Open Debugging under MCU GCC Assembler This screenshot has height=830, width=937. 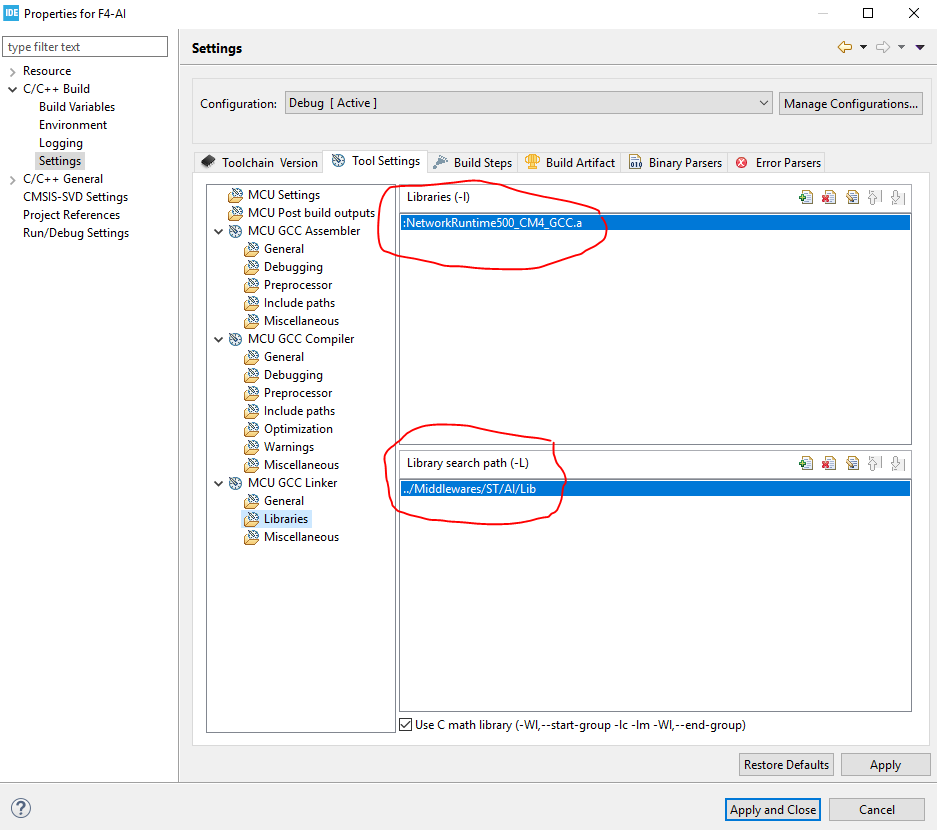tap(293, 267)
